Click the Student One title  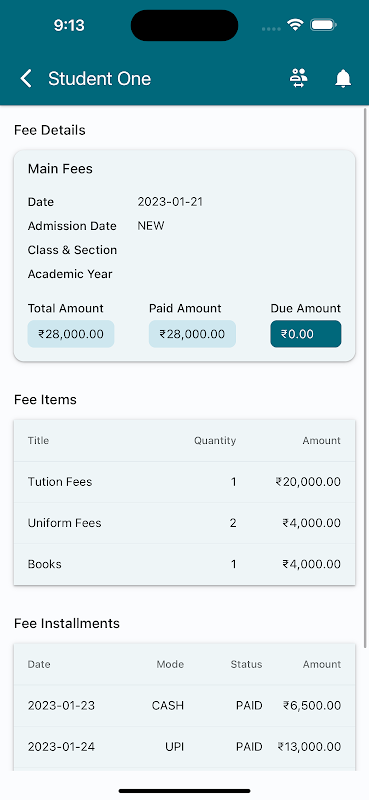pos(100,79)
